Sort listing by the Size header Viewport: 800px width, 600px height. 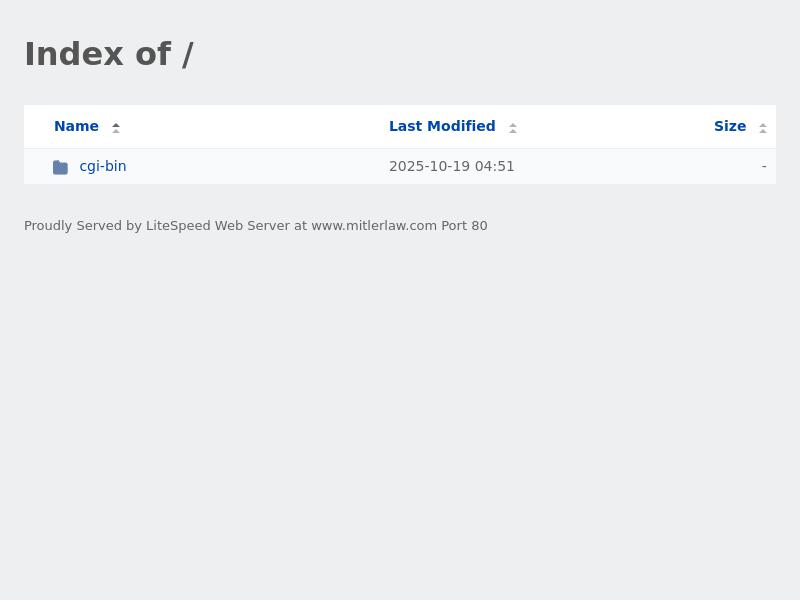coord(730,126)
